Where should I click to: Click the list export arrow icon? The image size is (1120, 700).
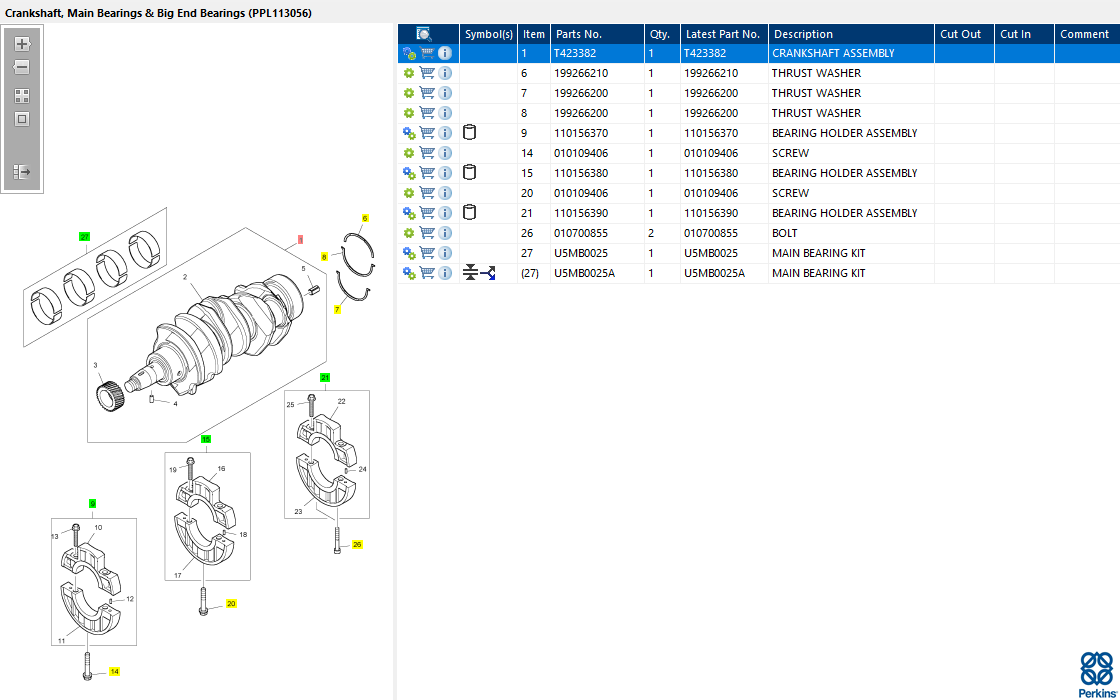[x=22, y=172]
